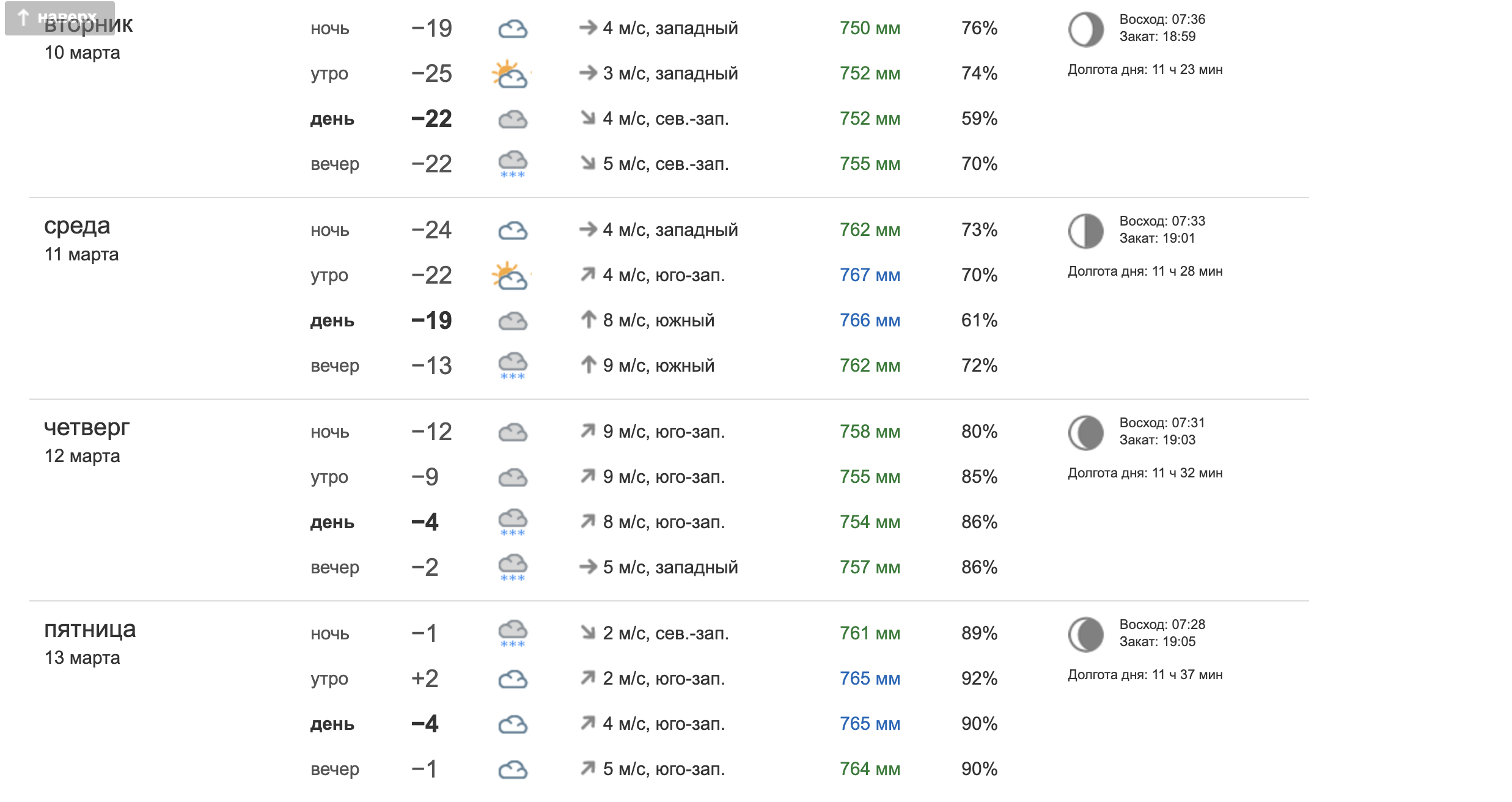Click the west wind arrow for Thursday evening

click(588, 567)
